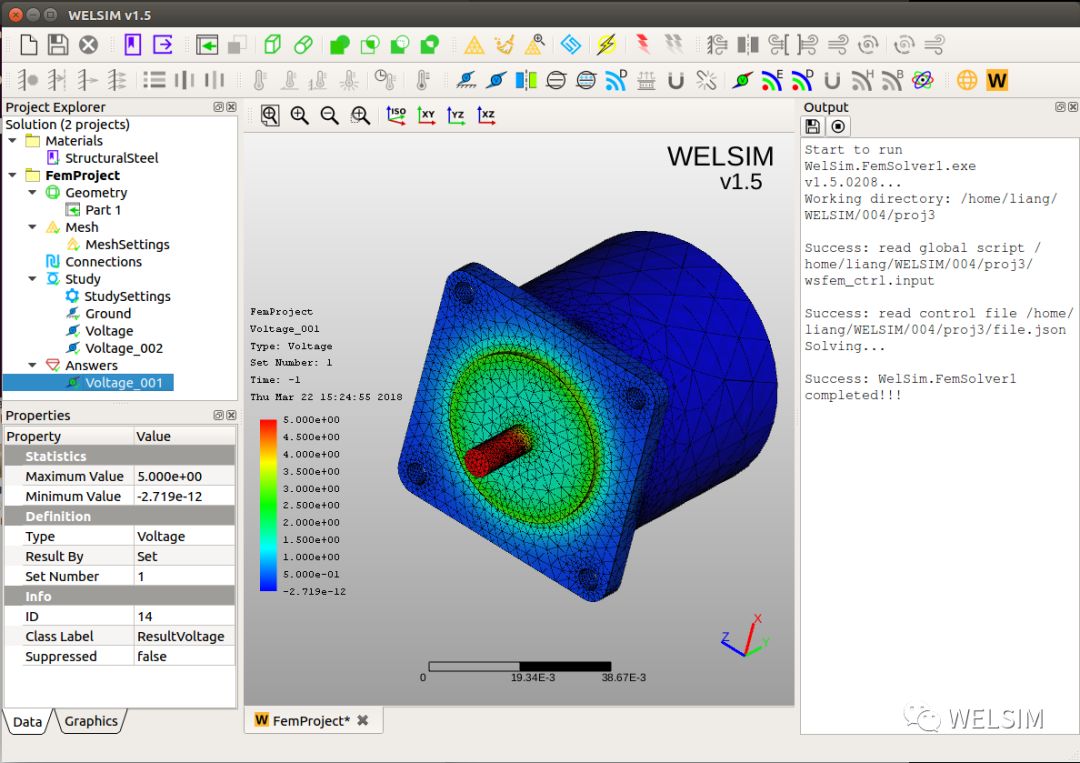The height and width of the screenshot is (763, 1080).
Task: Add a cylinder with the green cylinder icon
Action: (303, 45)
